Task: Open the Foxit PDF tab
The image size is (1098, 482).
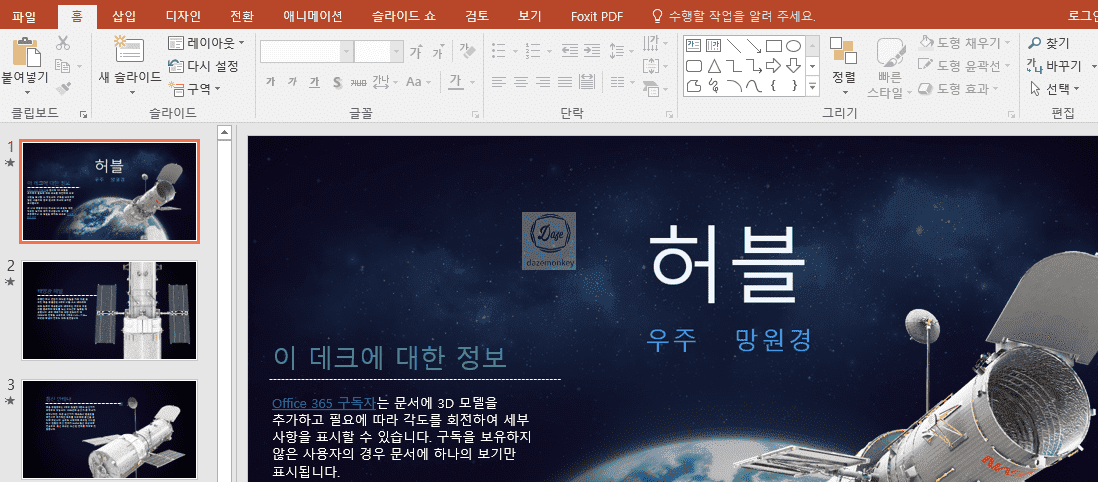Action: pyautogui.click(x=597, y=16)
